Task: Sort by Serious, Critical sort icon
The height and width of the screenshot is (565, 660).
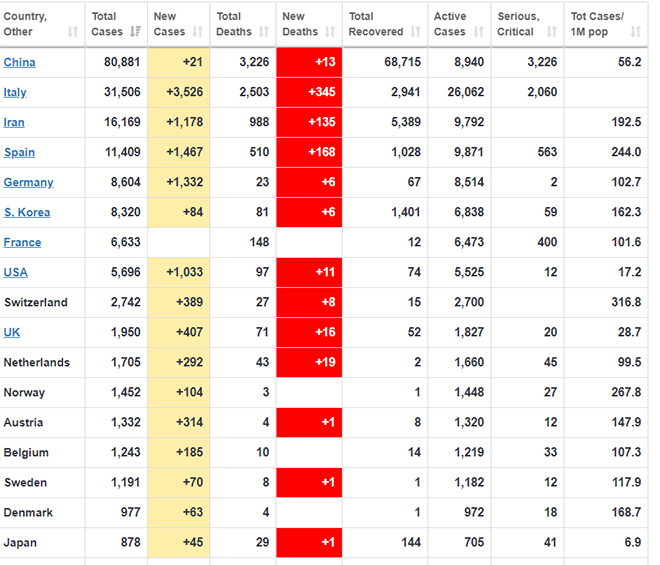Action: click(x=551, y=32)
